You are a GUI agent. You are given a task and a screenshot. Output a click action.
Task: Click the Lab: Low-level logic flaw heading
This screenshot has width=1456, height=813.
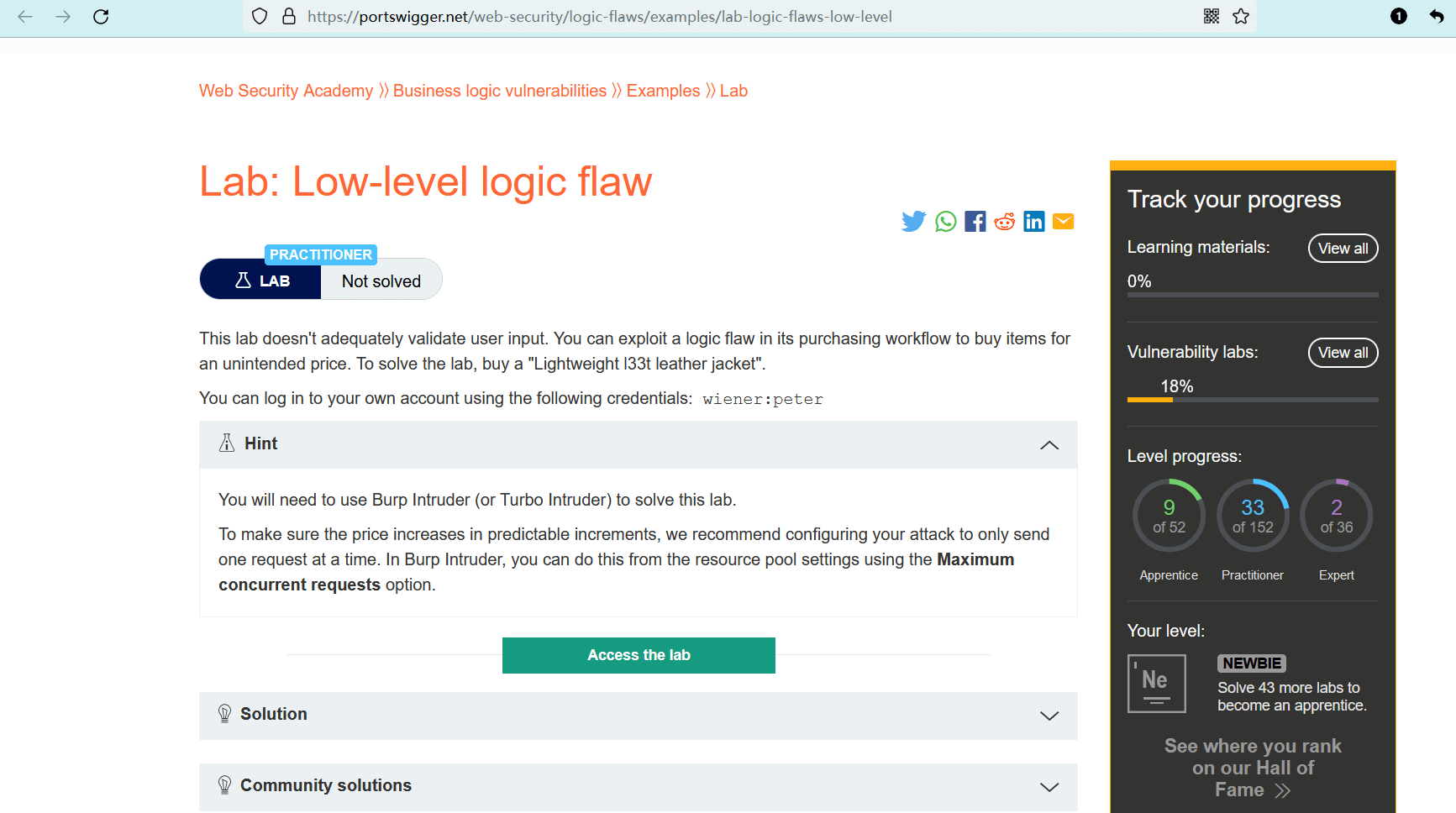click(x=426, y=181)
